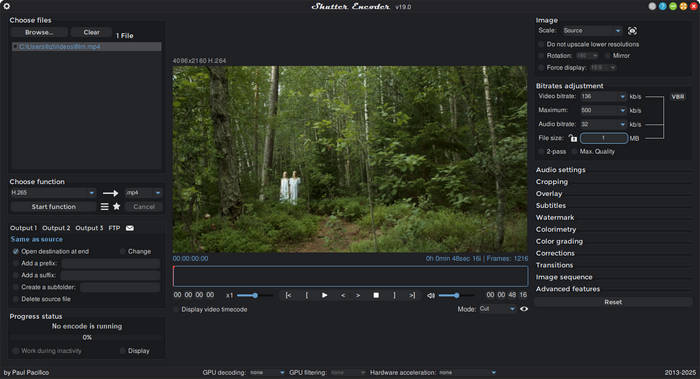Toggle Display video timecode checkbox
The height and width of the screenshot is (379, 700).
point(176,309)
